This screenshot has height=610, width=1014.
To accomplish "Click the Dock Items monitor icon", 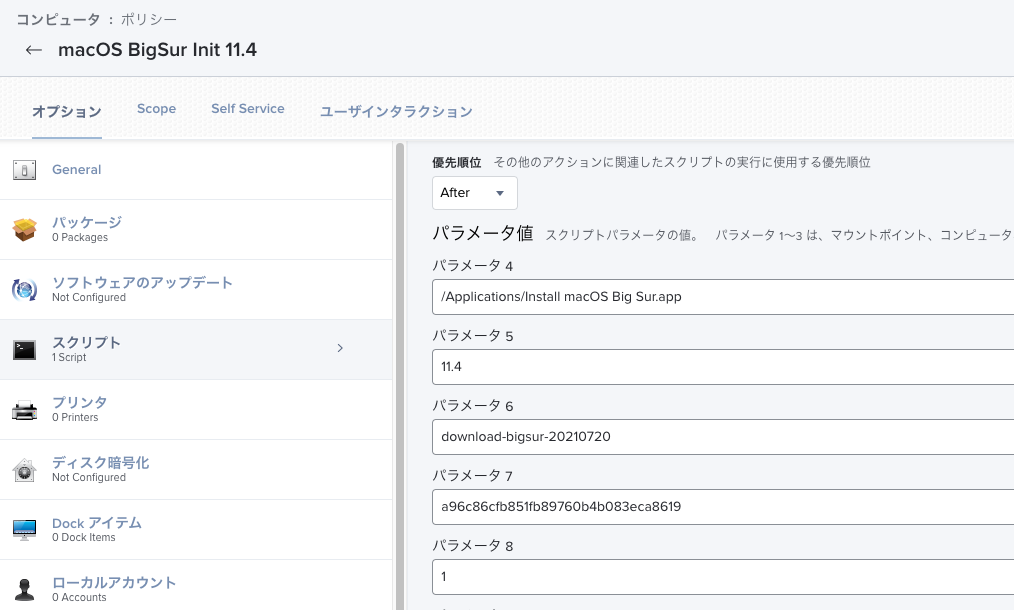I will pyautogui.click(x=25, y=530).
